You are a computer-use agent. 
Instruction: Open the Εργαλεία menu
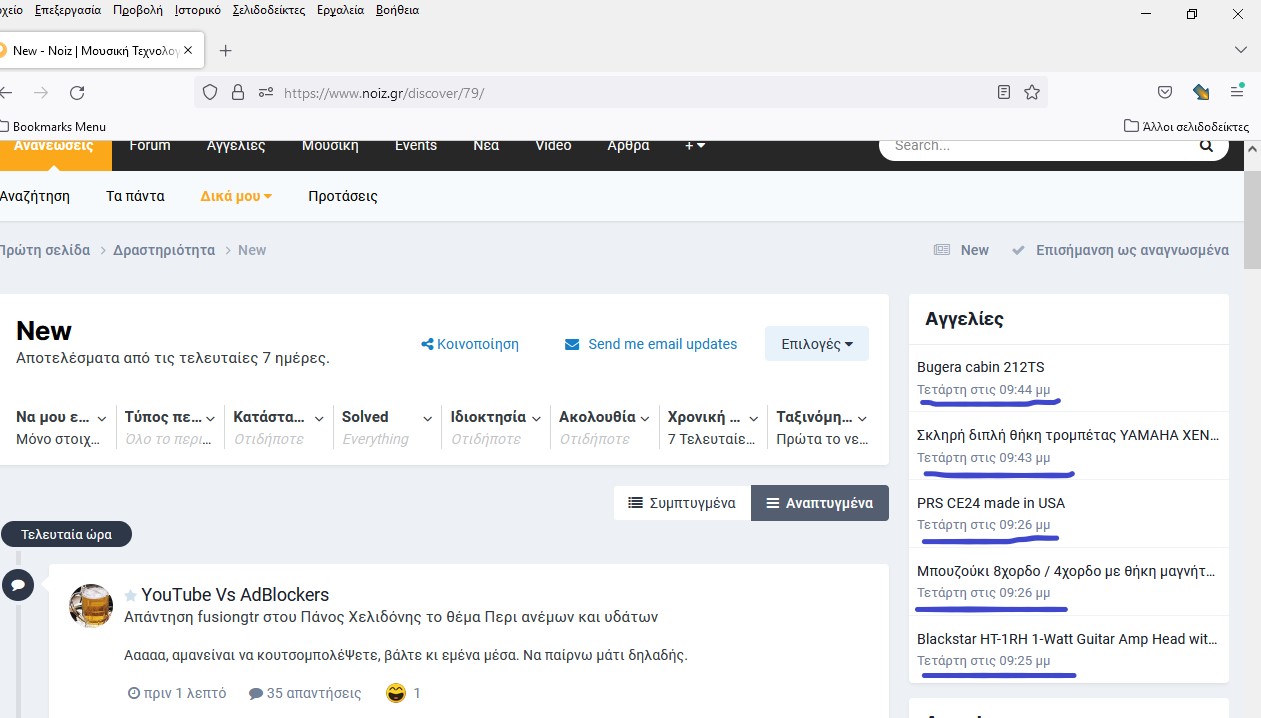tap(341, 10)
